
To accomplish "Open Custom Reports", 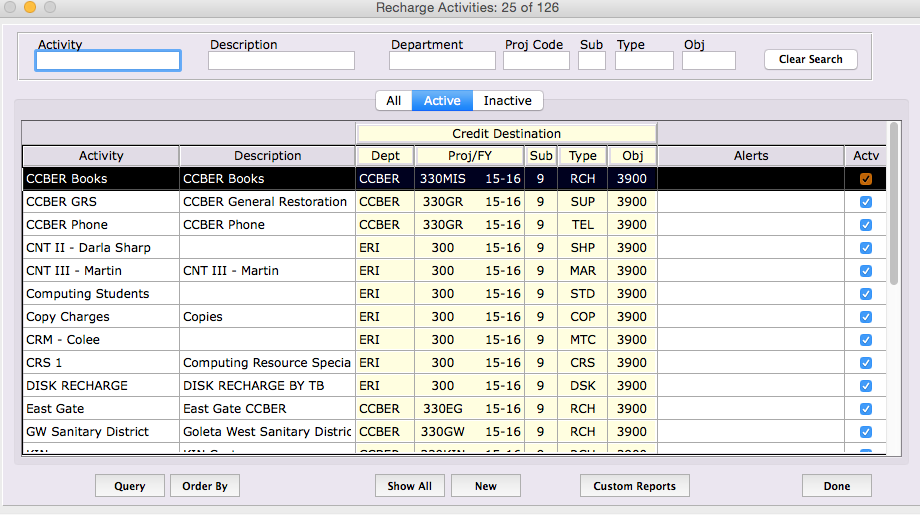I will 634,486.
